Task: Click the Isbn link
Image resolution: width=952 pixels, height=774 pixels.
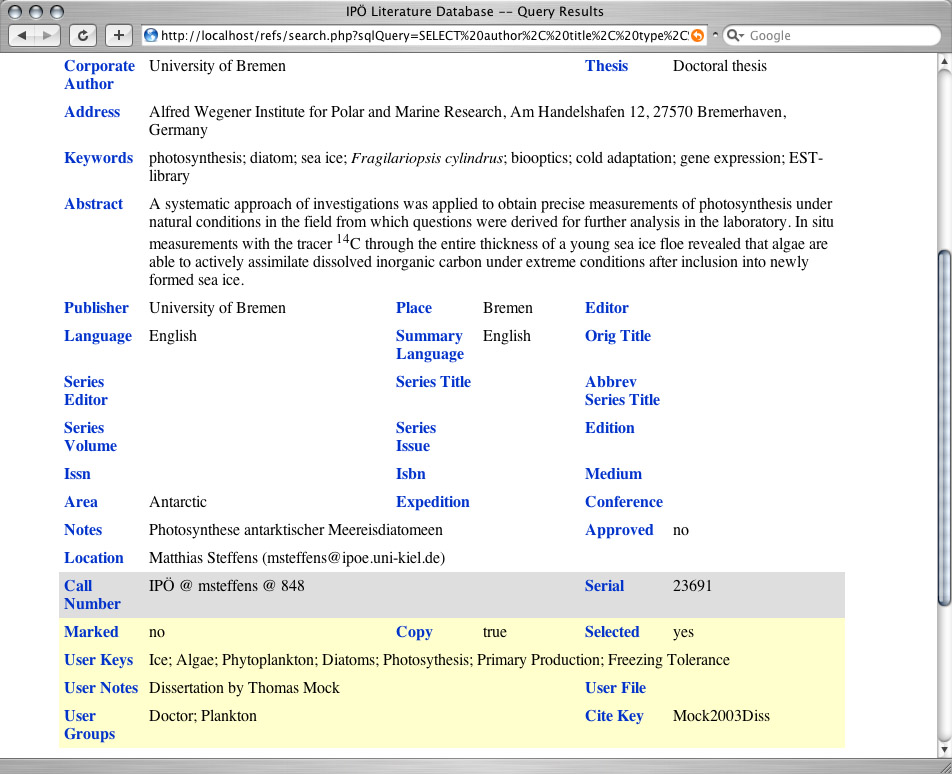Action: click(410, 475)
